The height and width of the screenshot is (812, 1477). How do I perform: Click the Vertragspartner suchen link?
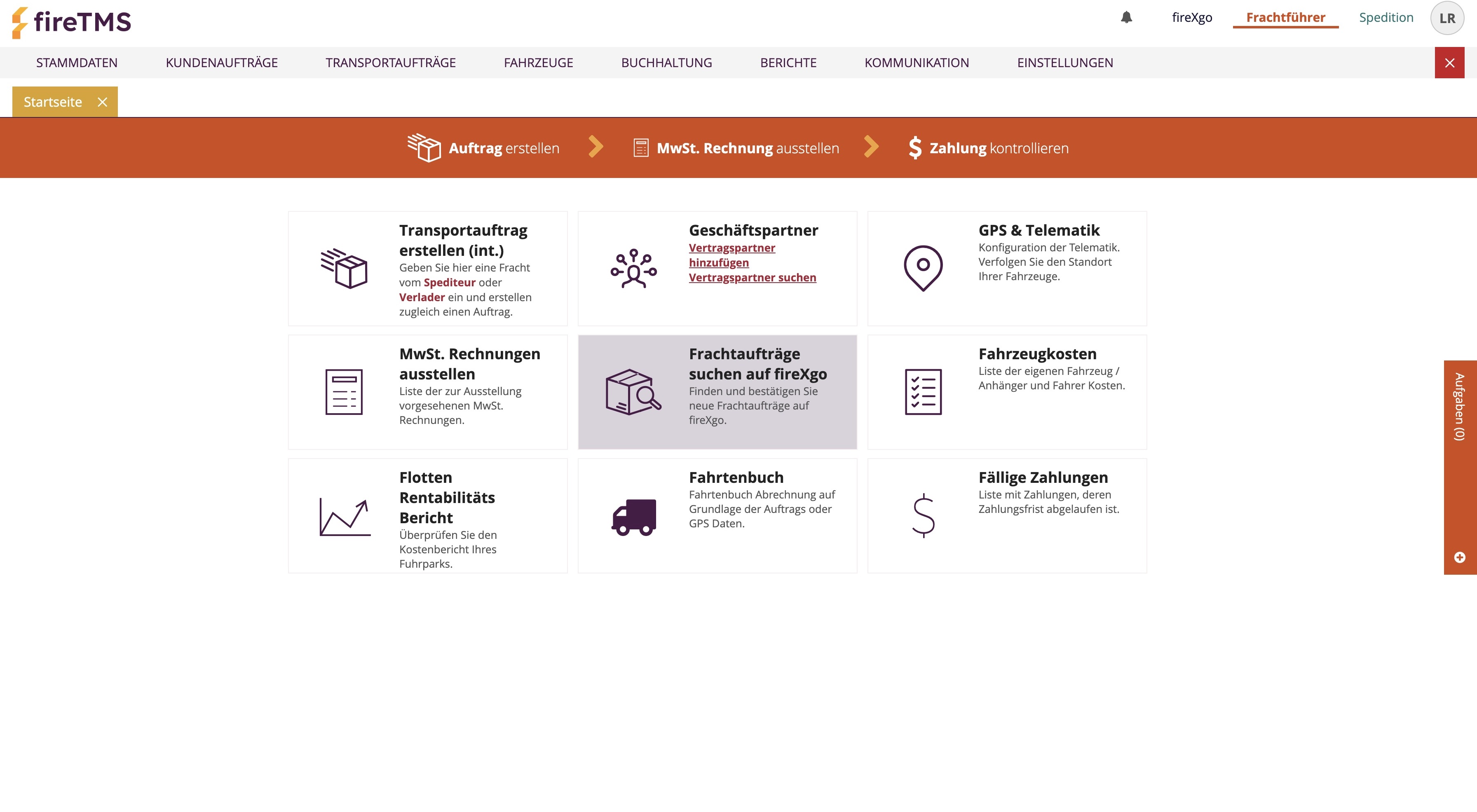click(752, 277)
